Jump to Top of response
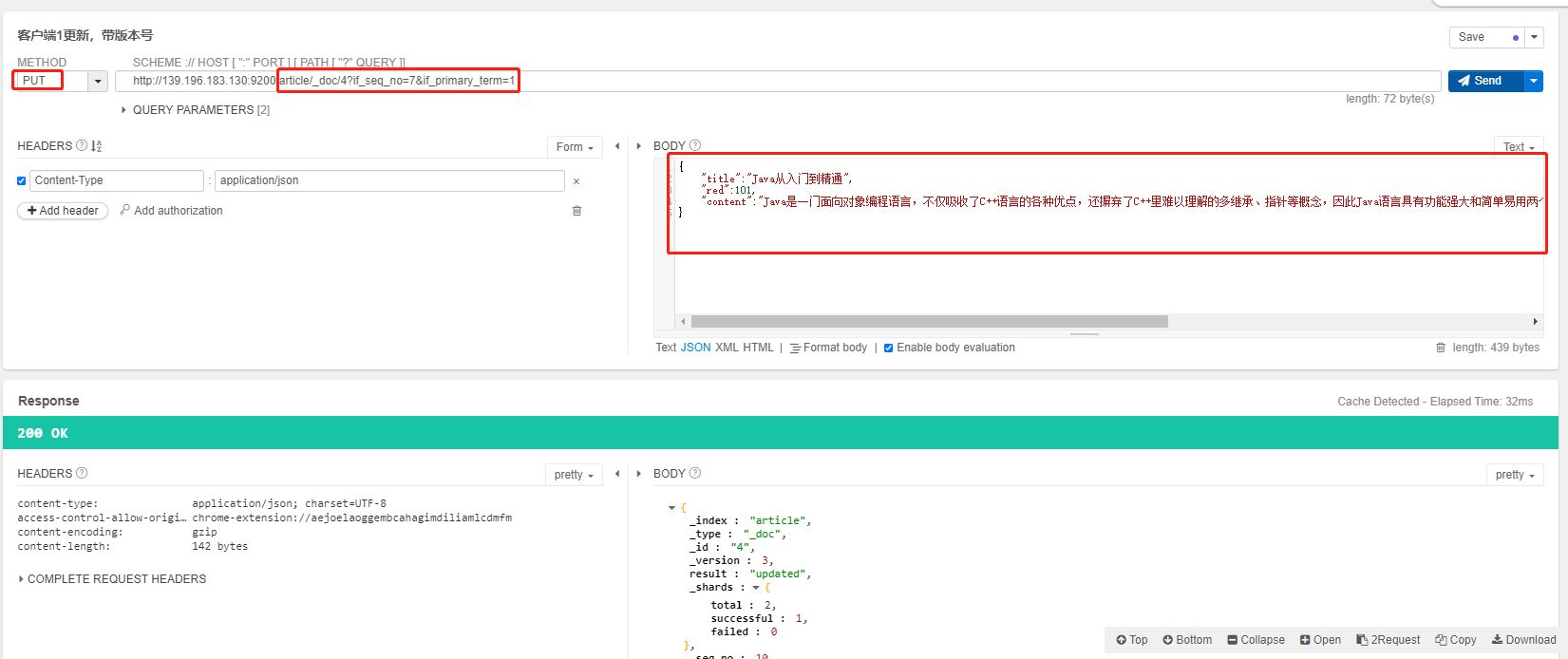Screen dimensions: 1568x659 pos(1132,640)
